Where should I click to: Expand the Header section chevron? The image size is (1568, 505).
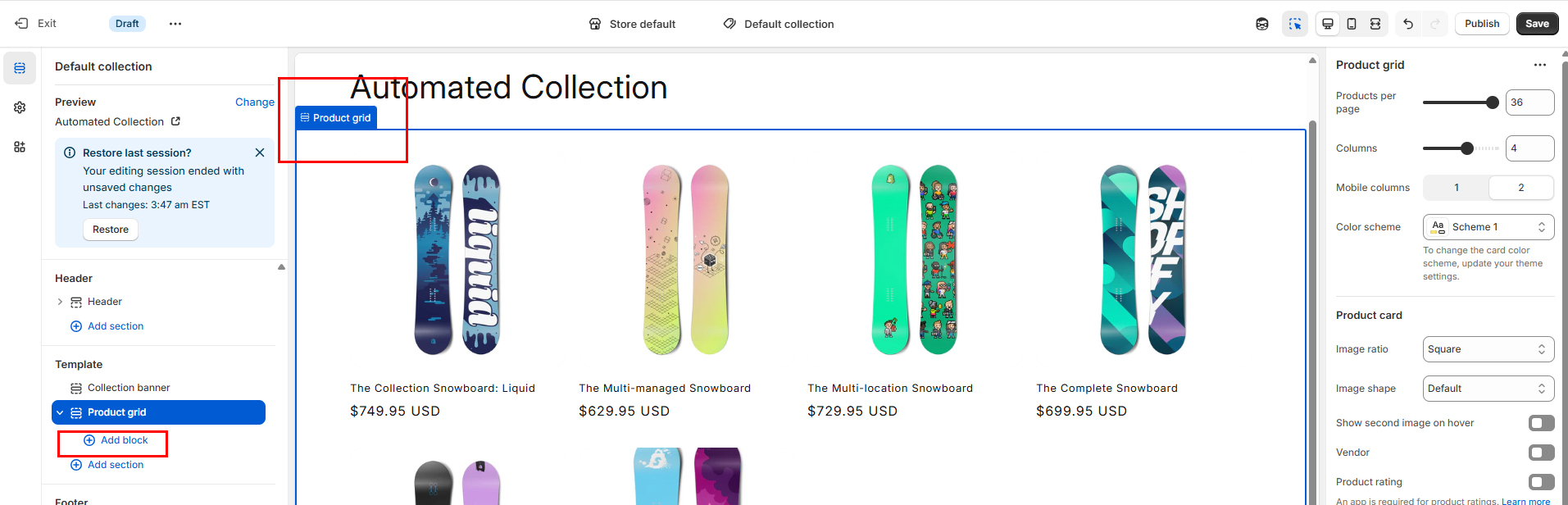click(60, 302)
